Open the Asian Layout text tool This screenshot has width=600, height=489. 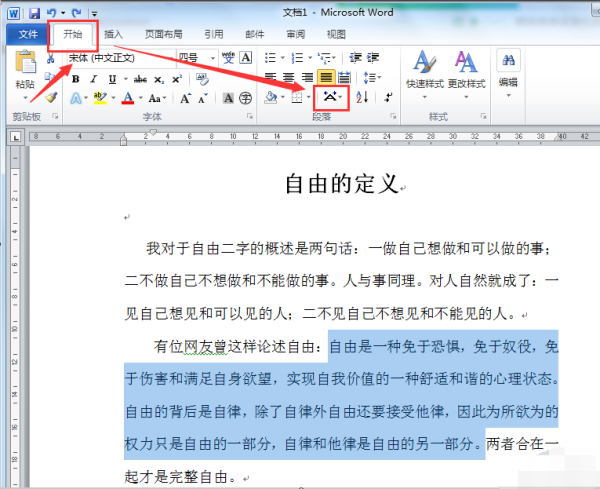click(331, 97)
